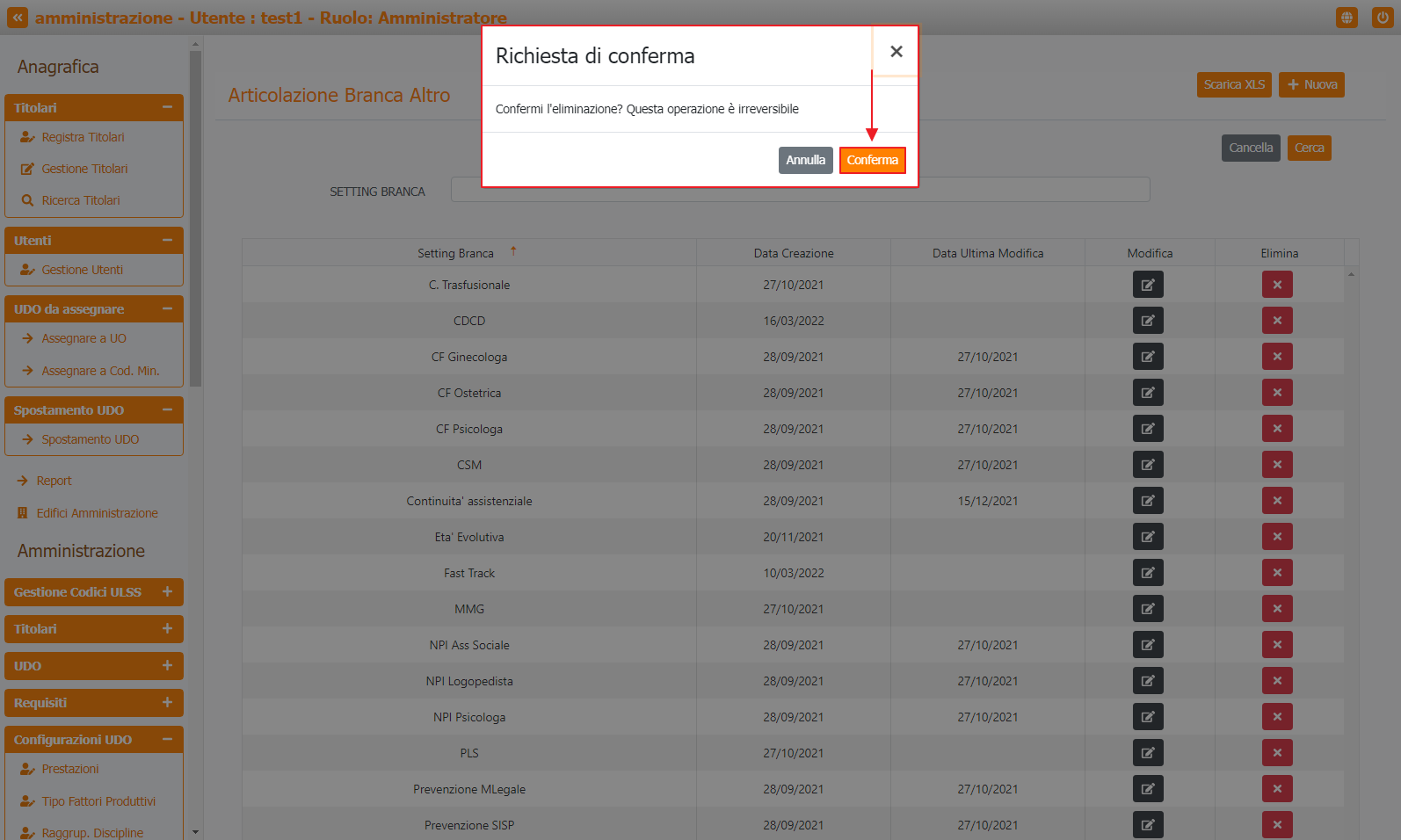Click the edit icon for CDCD row
The height and width of the screenshot is (840, 1401).
pos(1148,321)
